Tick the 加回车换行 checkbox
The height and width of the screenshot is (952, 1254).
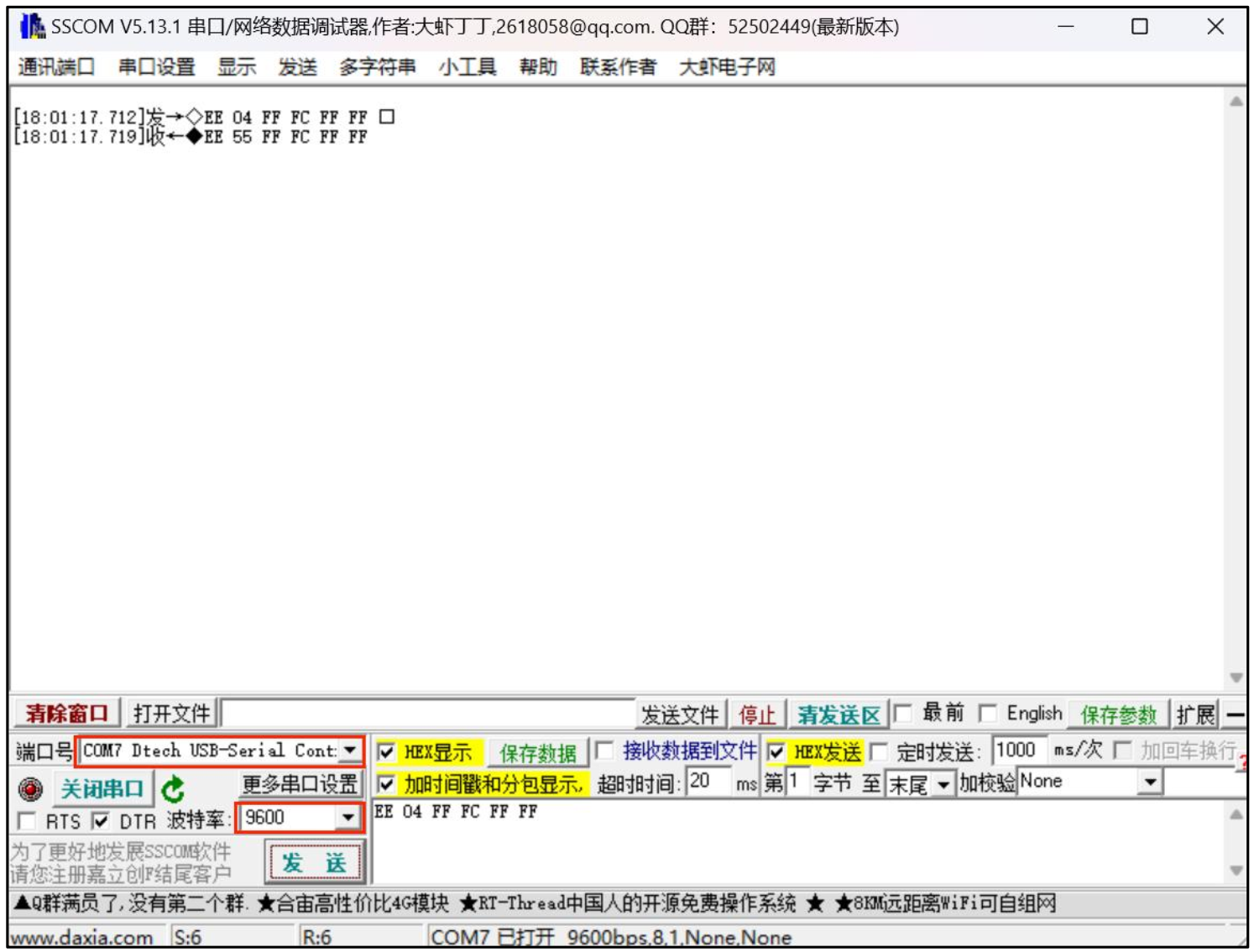1121,751
